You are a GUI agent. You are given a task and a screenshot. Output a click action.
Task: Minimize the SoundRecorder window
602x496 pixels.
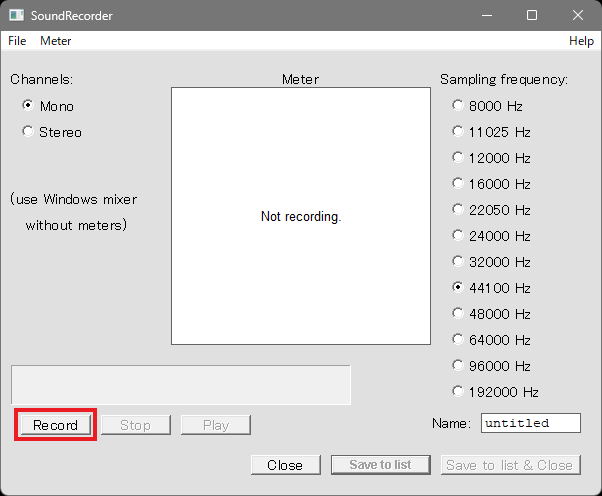click(x=487, y=16)
